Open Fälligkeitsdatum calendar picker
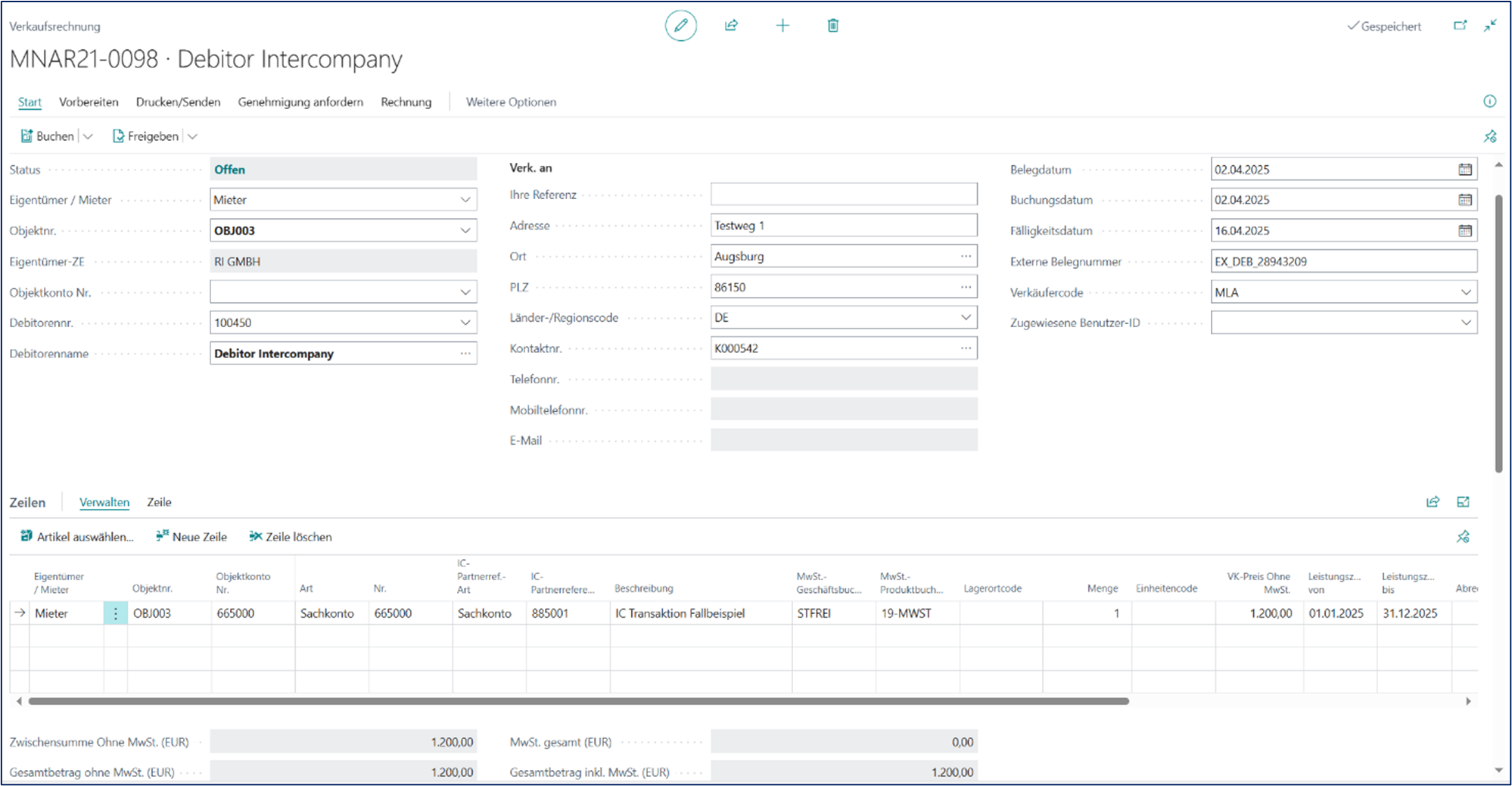 1465,231
